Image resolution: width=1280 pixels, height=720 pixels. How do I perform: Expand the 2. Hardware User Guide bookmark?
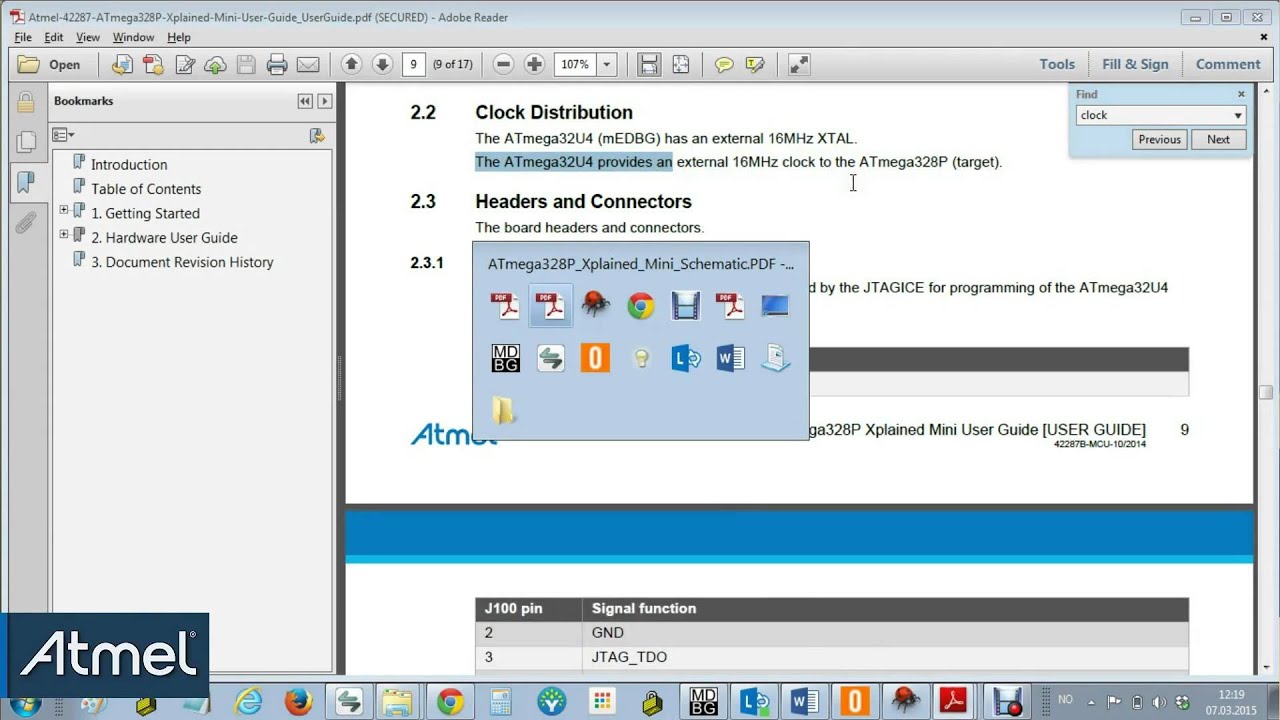(x=64, y=234)
